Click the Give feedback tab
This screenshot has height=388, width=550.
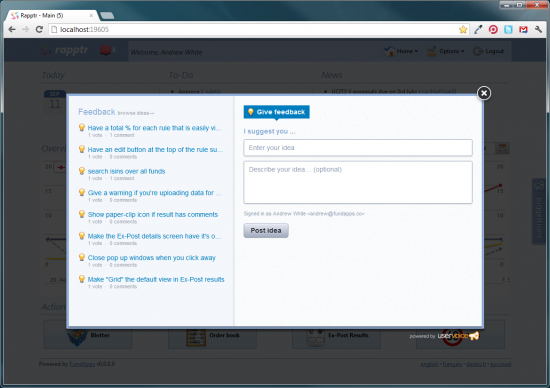point(276,112)
